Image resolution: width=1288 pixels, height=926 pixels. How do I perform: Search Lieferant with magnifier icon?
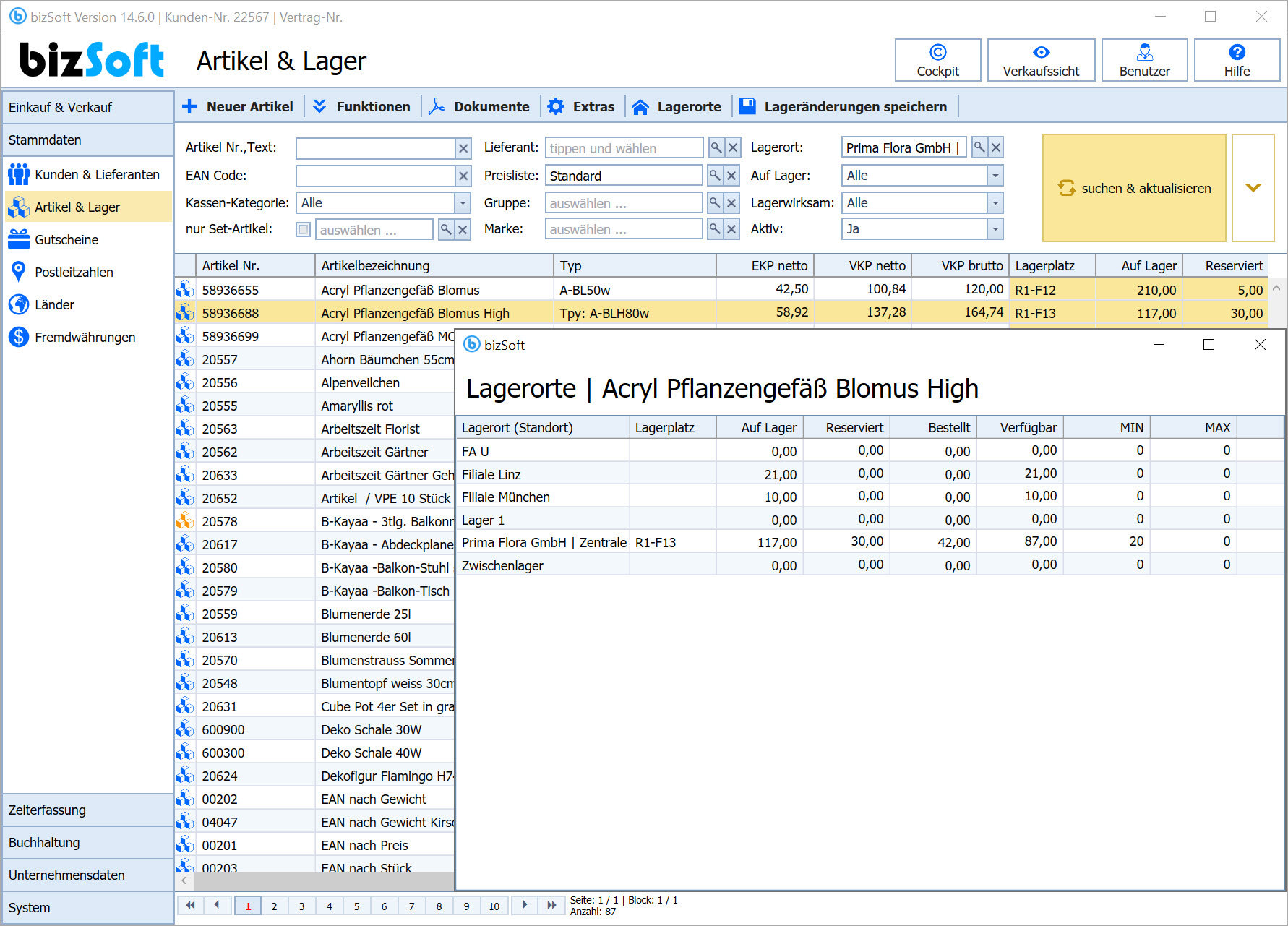[716, 147]
